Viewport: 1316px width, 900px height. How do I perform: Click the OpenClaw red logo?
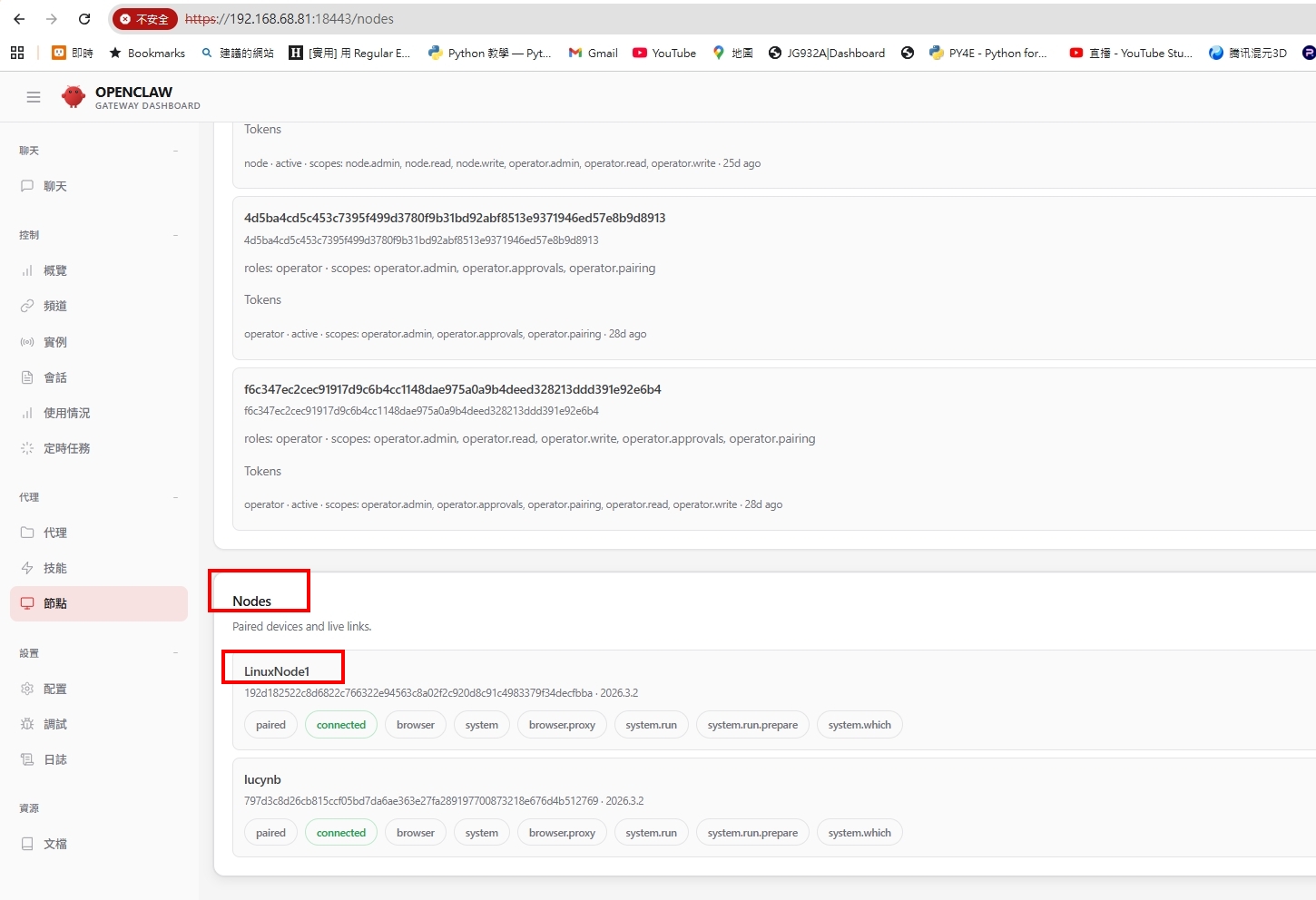point(73,97)
